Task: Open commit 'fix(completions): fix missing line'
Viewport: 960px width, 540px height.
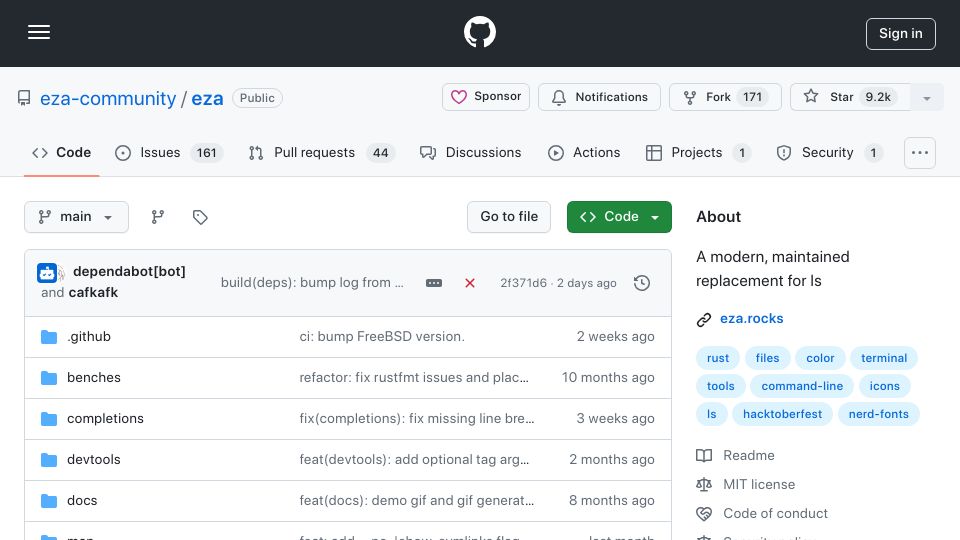Action: [x=417, y=418]
